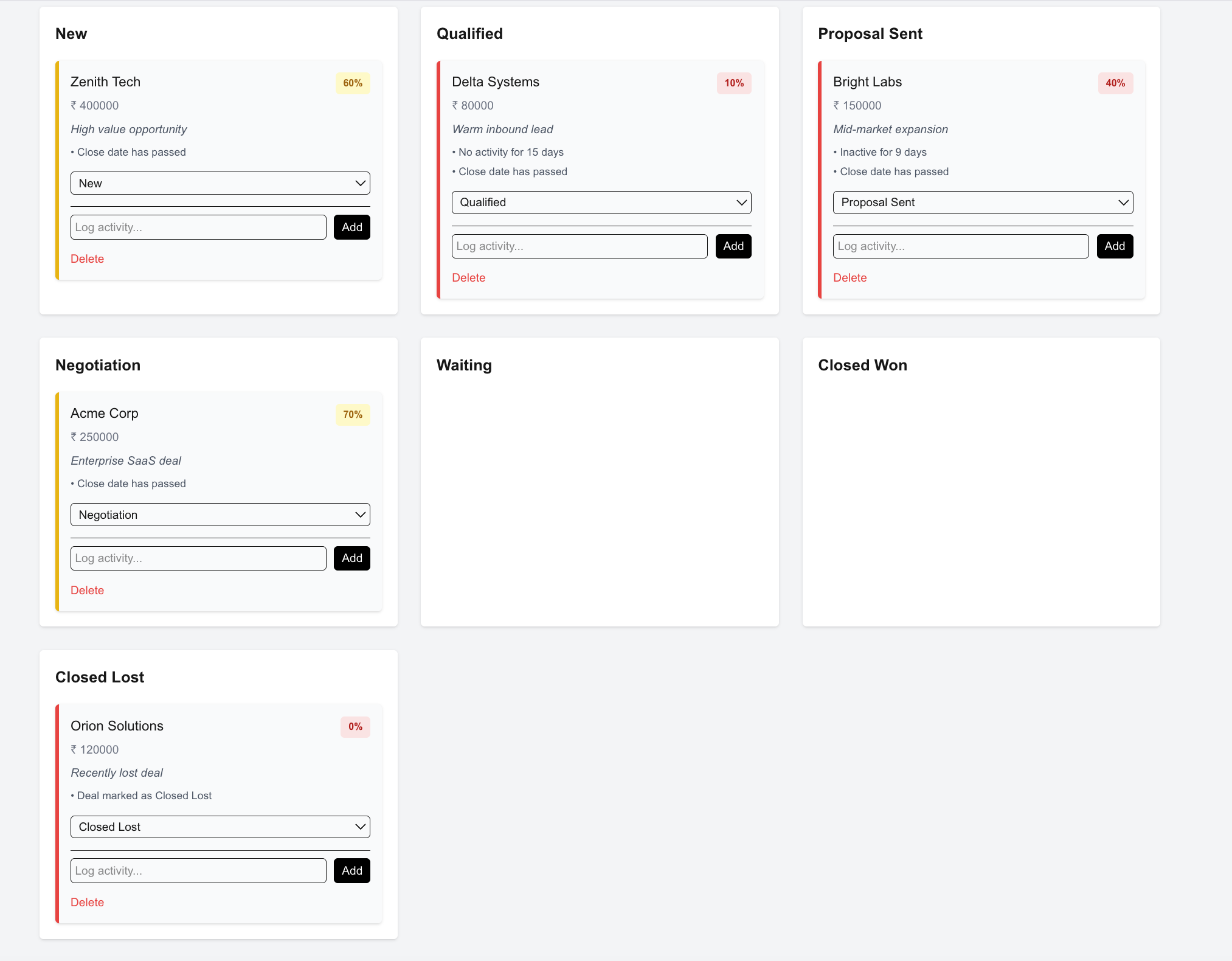Screen dimensions: 1232x961
Task: Expand Acme Corp Negotiation stage dropdown
Action: click(x=220, y=515)
